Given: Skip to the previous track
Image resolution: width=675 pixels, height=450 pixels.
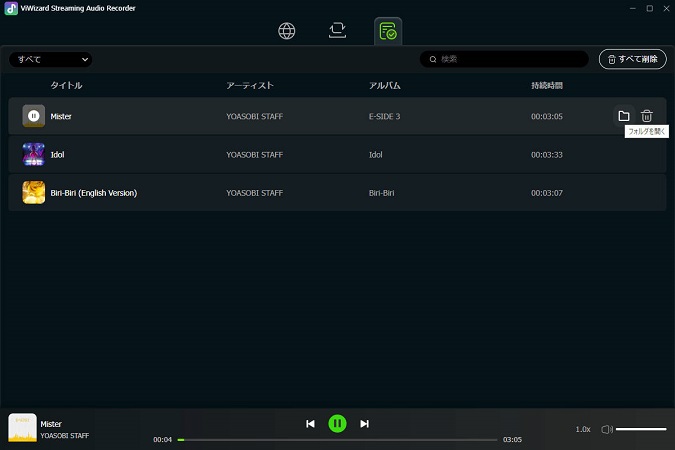Looking at the screenshot, I should pos(310,424).
